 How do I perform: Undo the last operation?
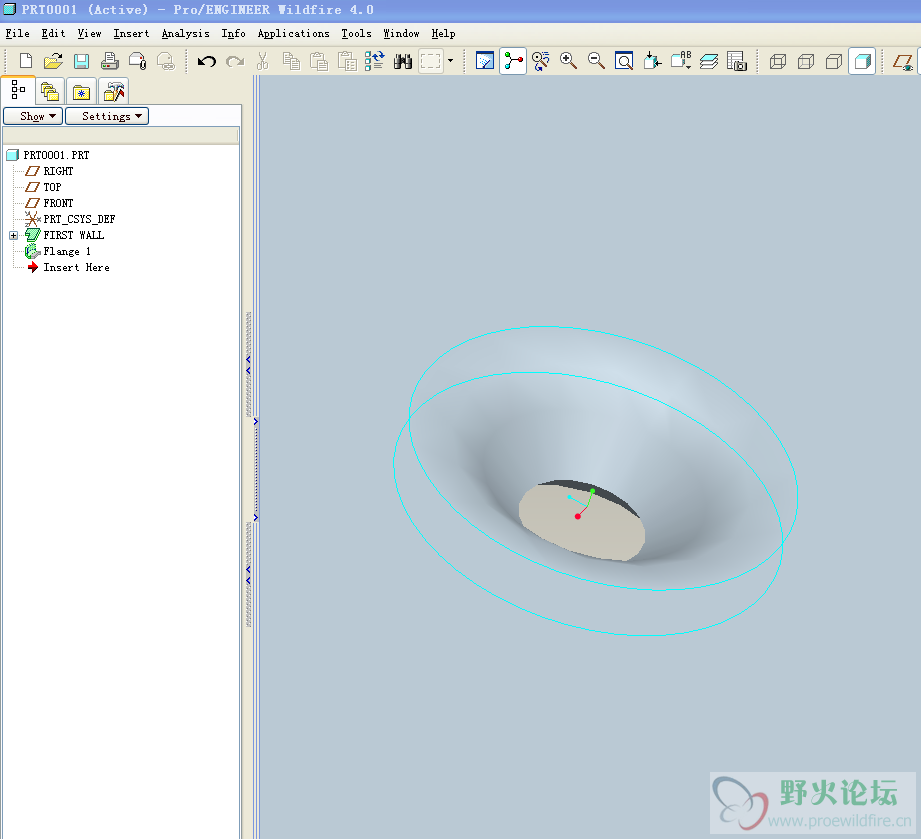point(206,61)
